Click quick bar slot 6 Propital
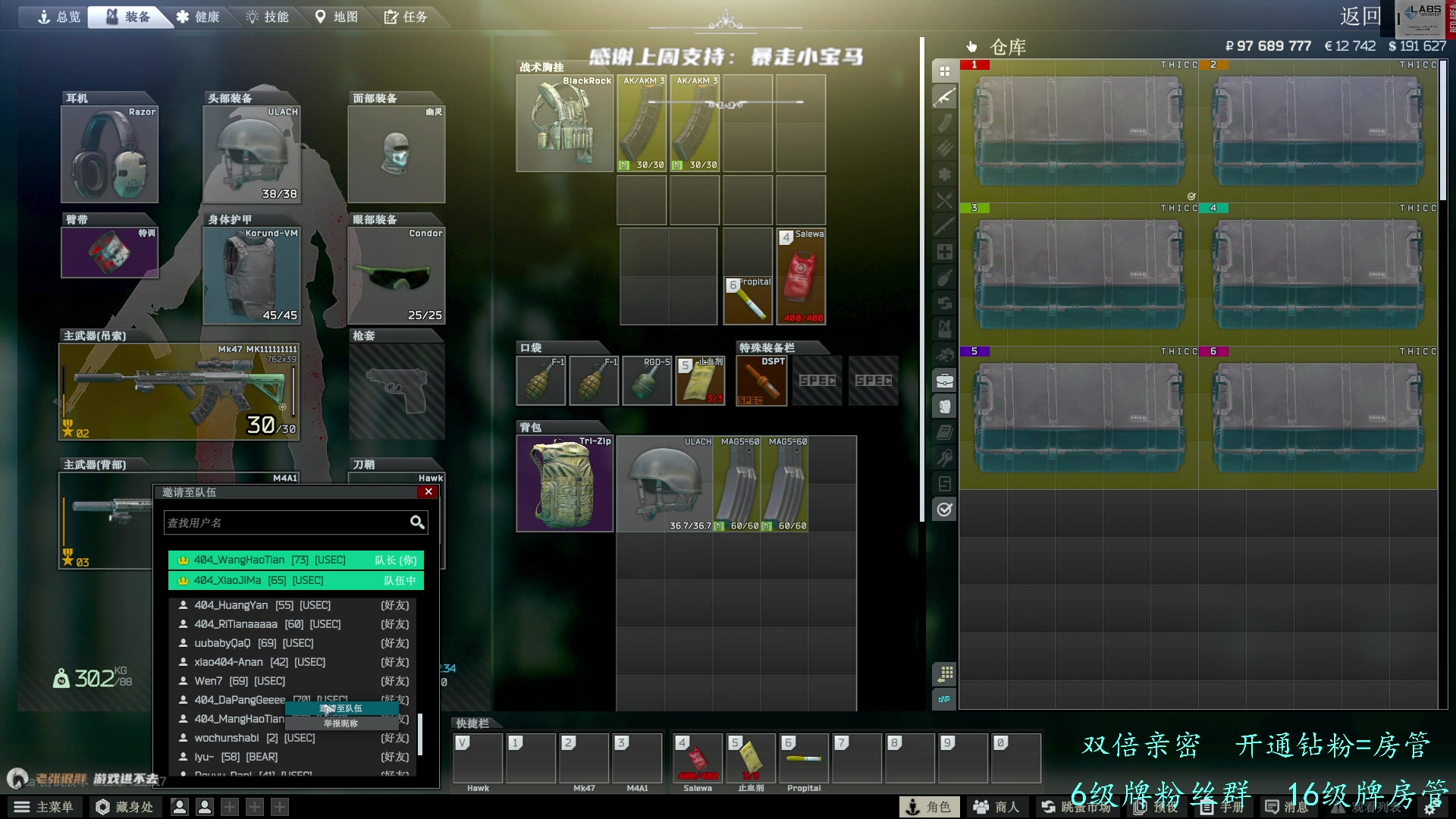1456x819 pixels. [804, 758]
